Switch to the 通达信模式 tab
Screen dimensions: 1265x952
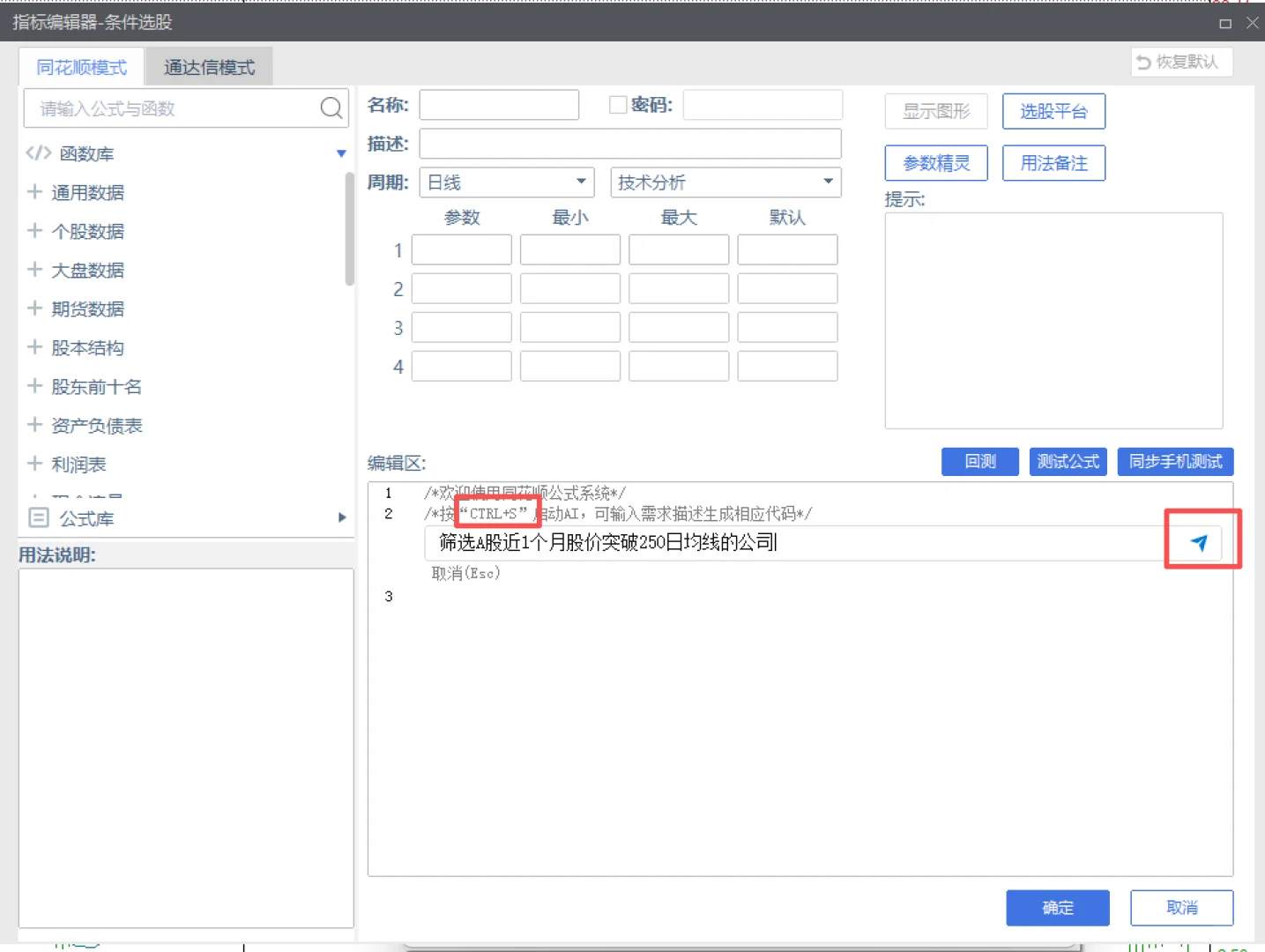(208, 66)
